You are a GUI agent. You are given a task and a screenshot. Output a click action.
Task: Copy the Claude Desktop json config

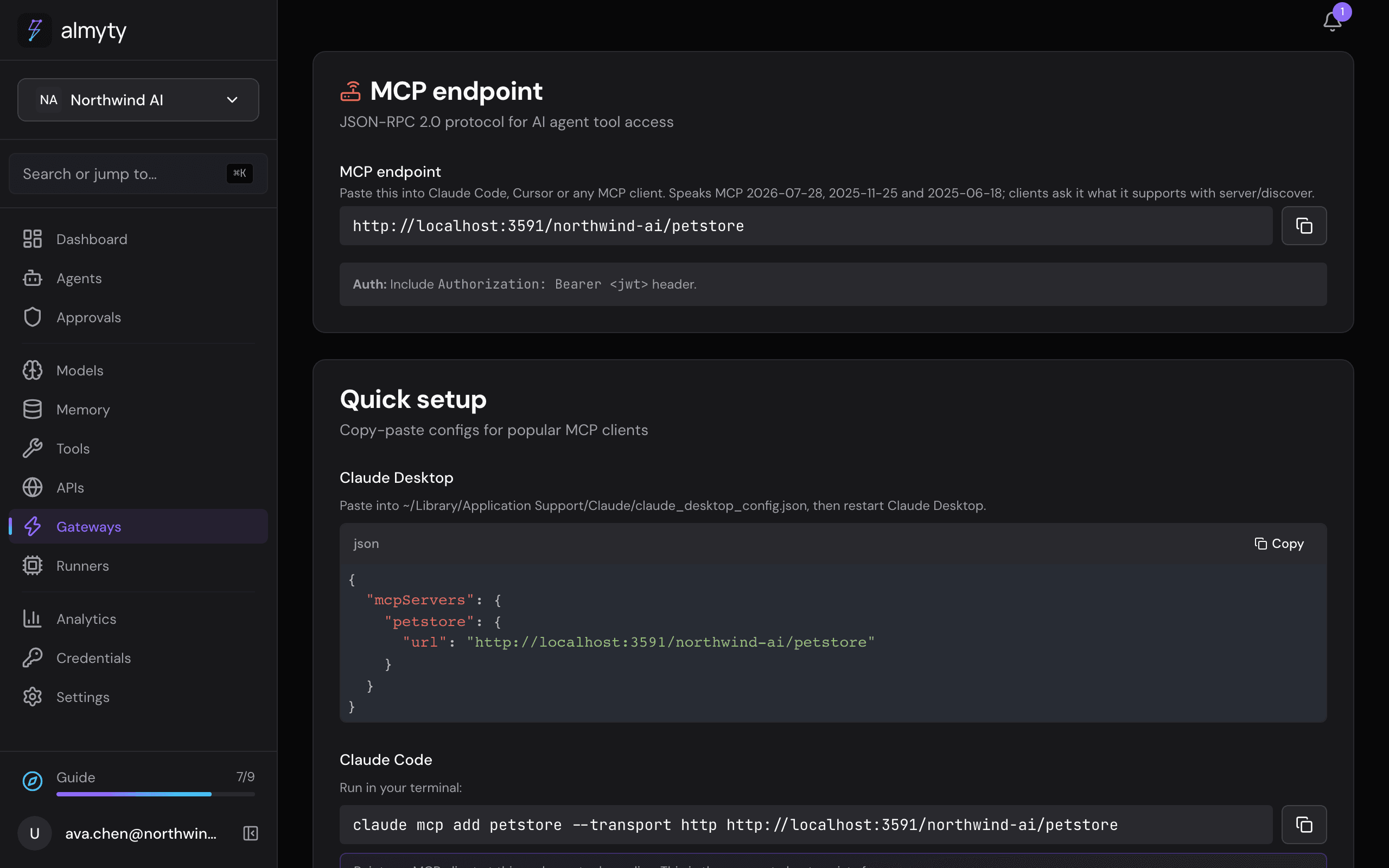[1279, 543]
